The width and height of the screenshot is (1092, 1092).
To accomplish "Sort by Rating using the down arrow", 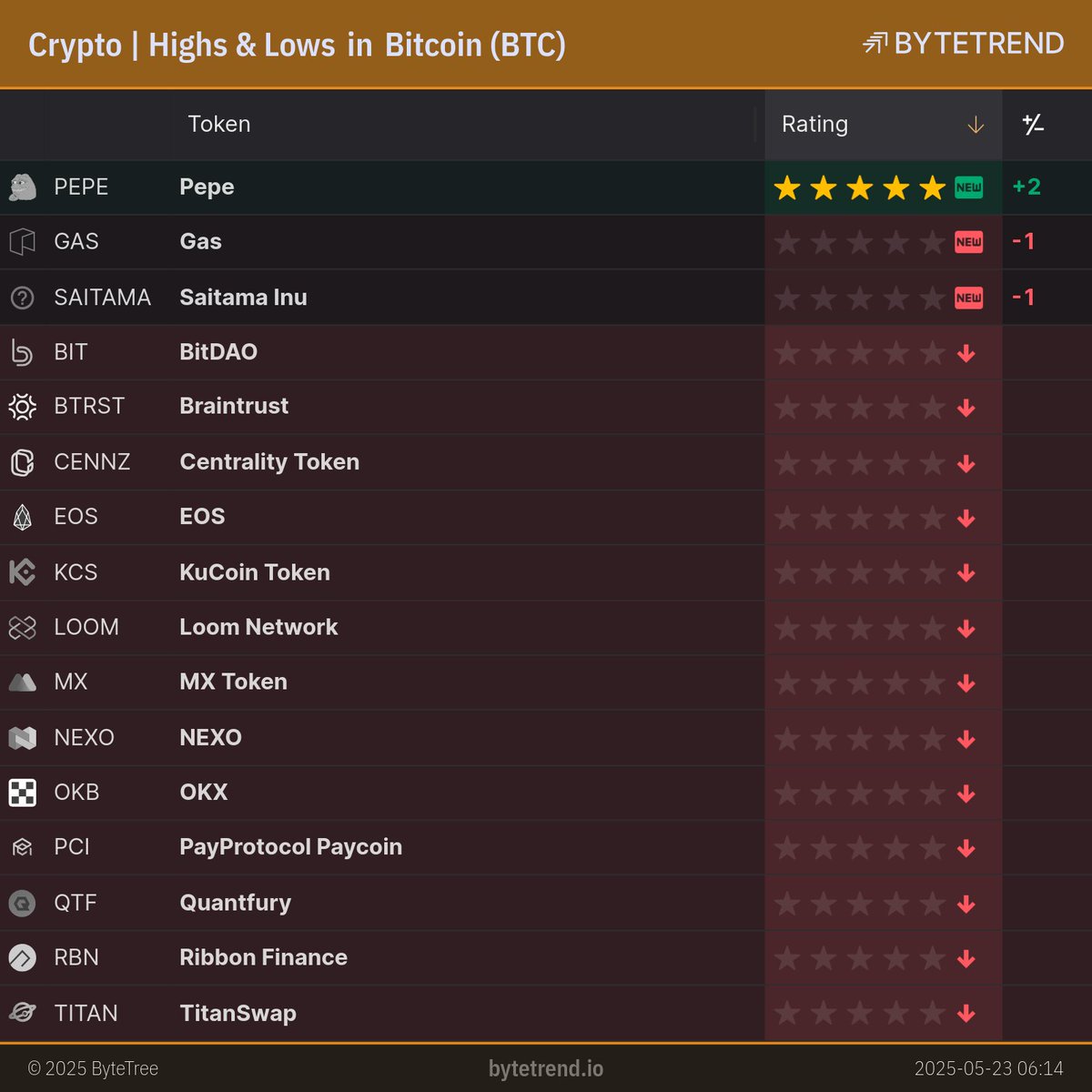I will (976, 125).
